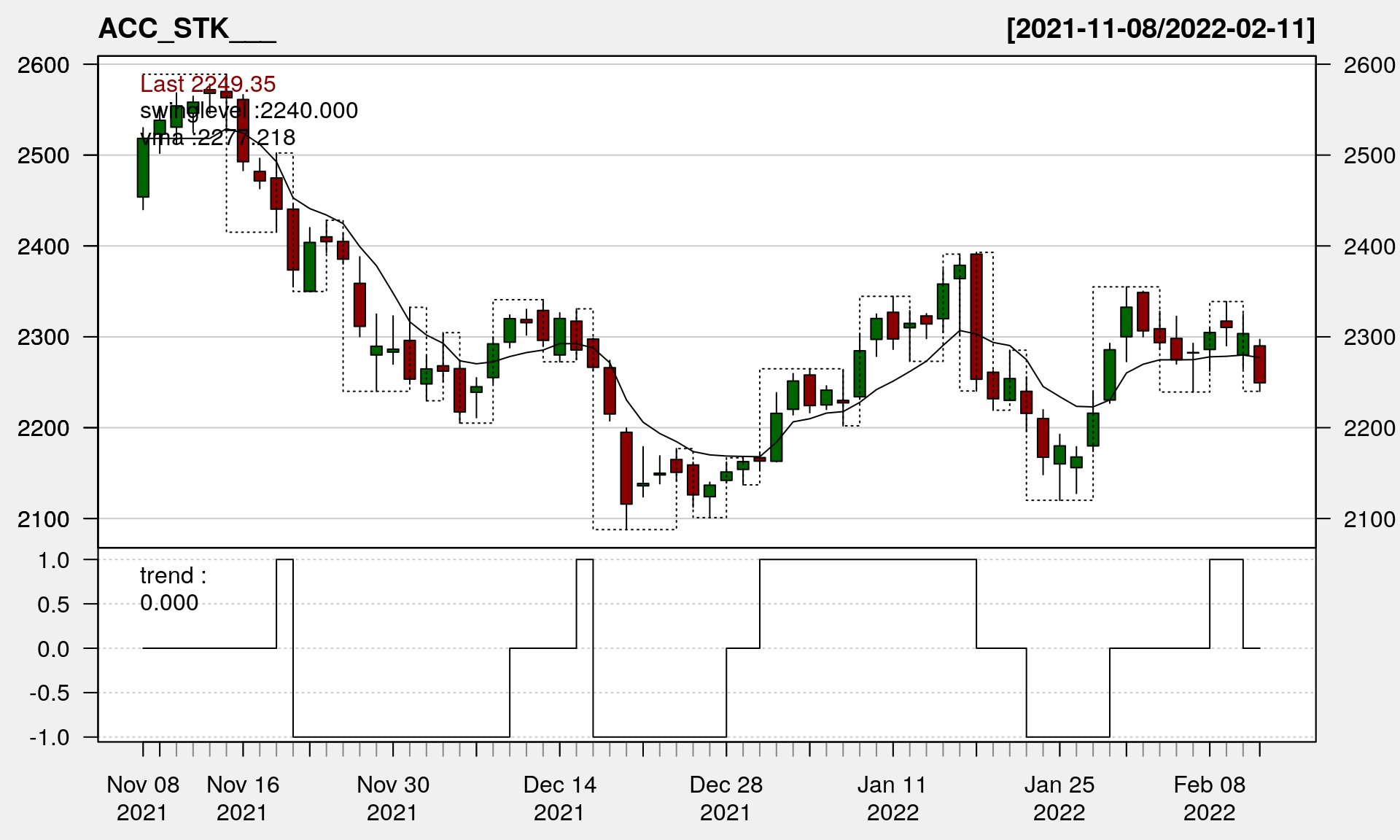Click the Nov 08 2021 date label

143,798
